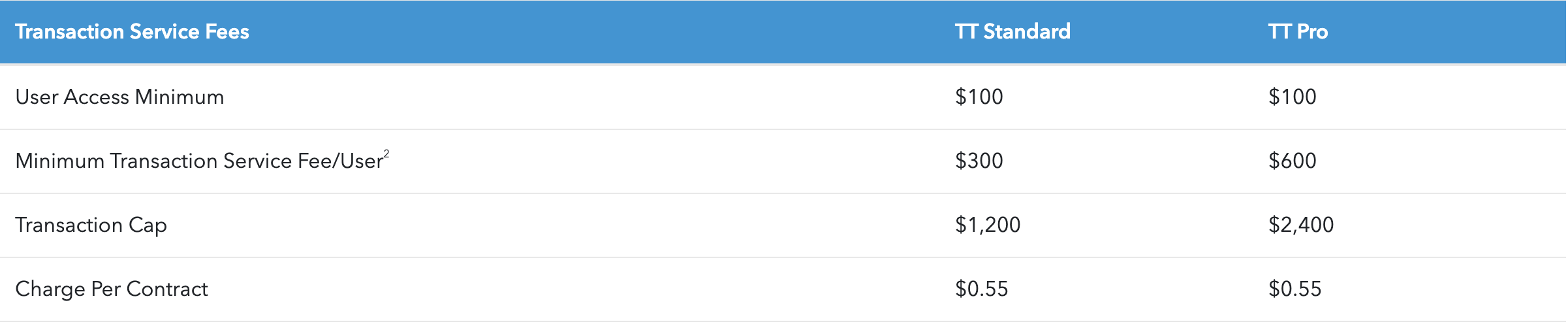
Task: Click the word Fees in the table header
Action: click(227, 32)
